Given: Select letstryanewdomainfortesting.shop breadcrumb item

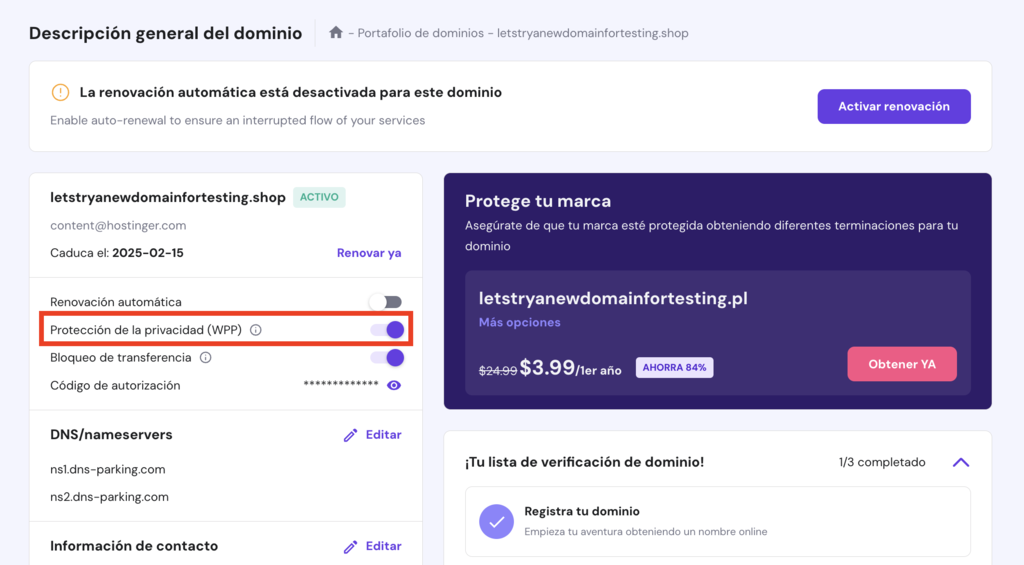Looking at the screenshot, I should pos(588,33).
